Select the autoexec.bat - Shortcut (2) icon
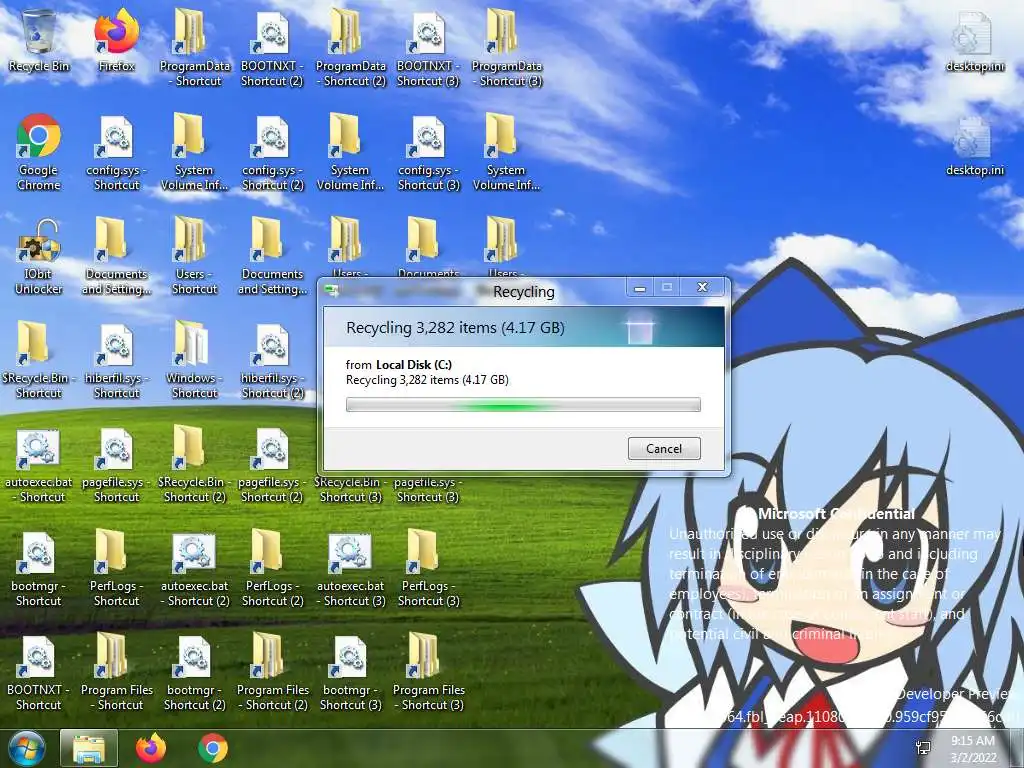This screenshot has height=768, width=1024. click(x=195, y=569)
